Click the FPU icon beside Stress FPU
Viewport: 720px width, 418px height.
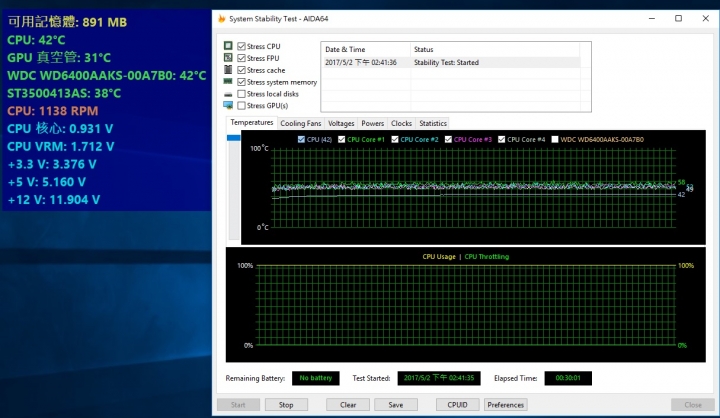coord(228,57)
